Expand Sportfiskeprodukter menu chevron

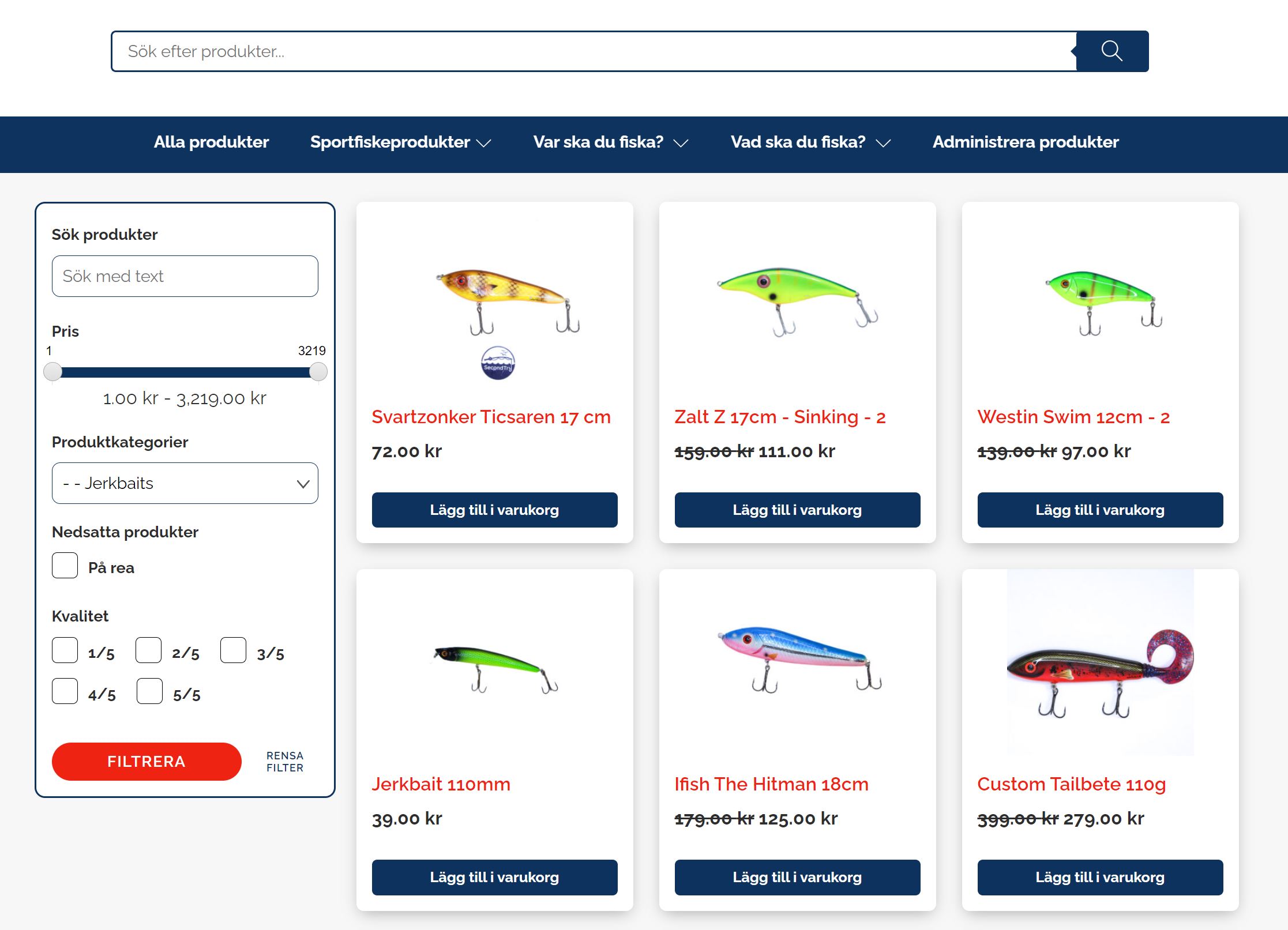[483, 143]
